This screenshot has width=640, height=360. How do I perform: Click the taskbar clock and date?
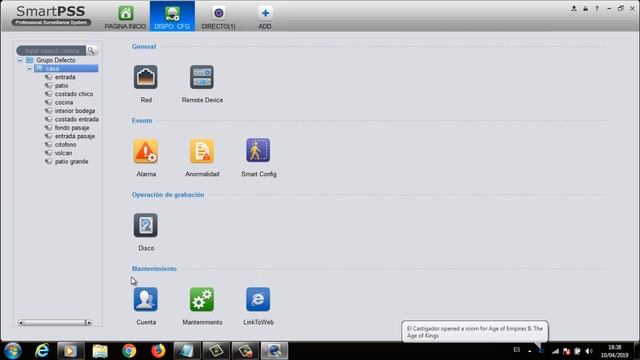614,351
